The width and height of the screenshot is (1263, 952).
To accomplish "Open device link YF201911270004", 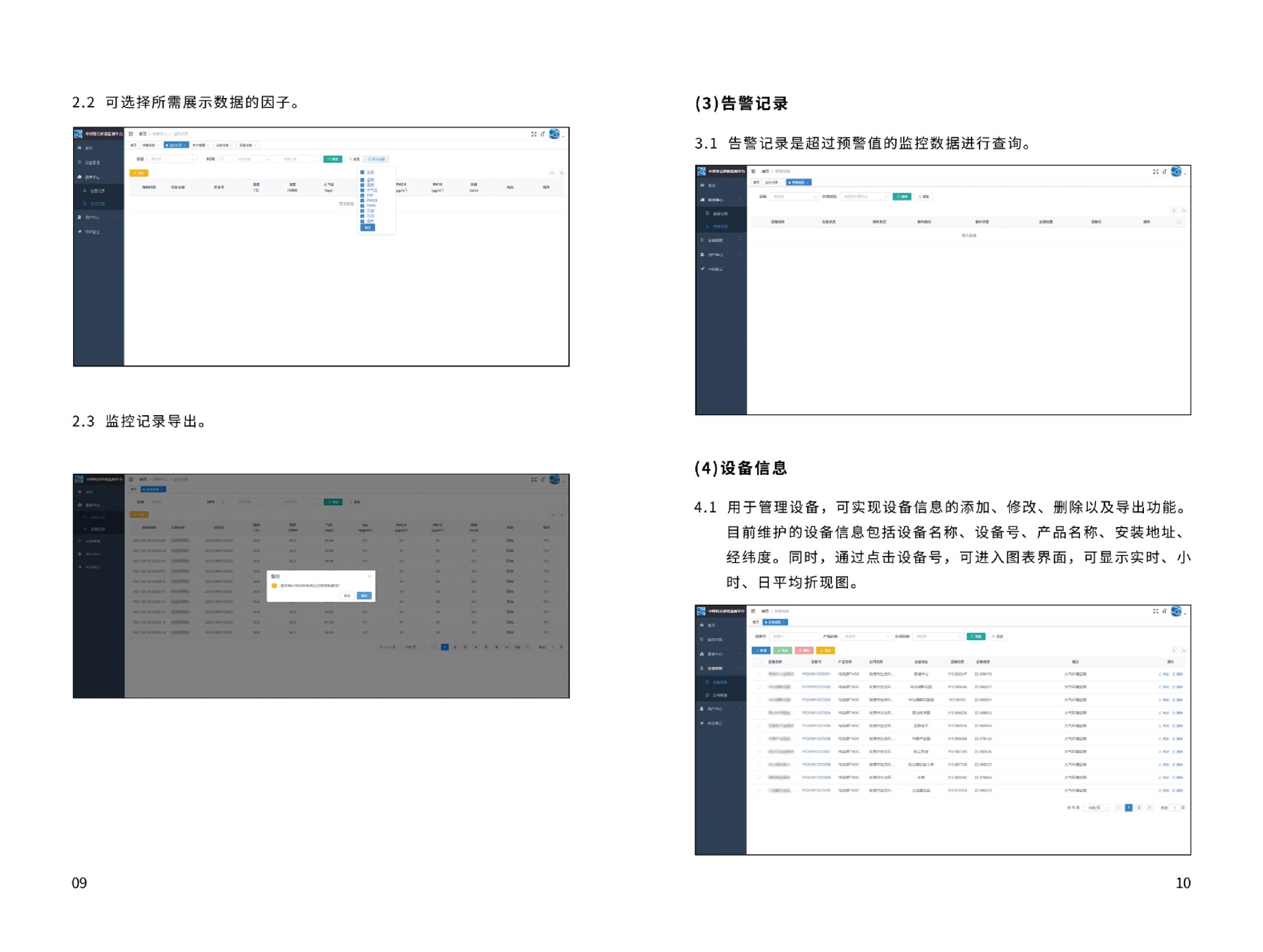I will 816,713.
